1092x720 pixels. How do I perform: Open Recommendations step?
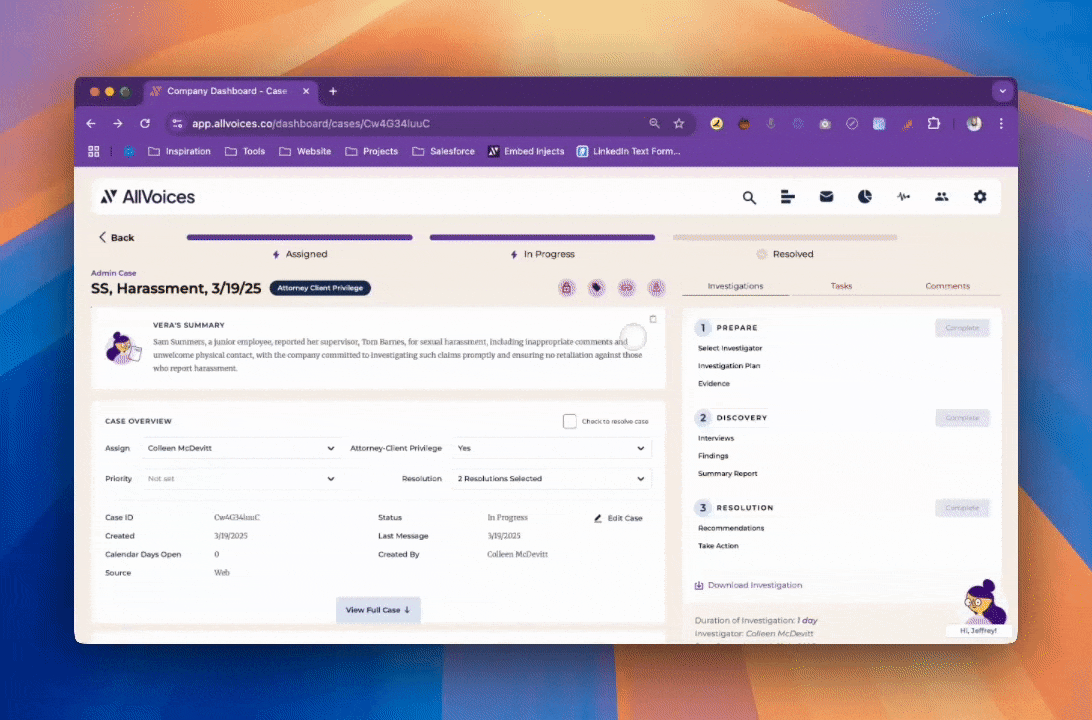(731, 529)
